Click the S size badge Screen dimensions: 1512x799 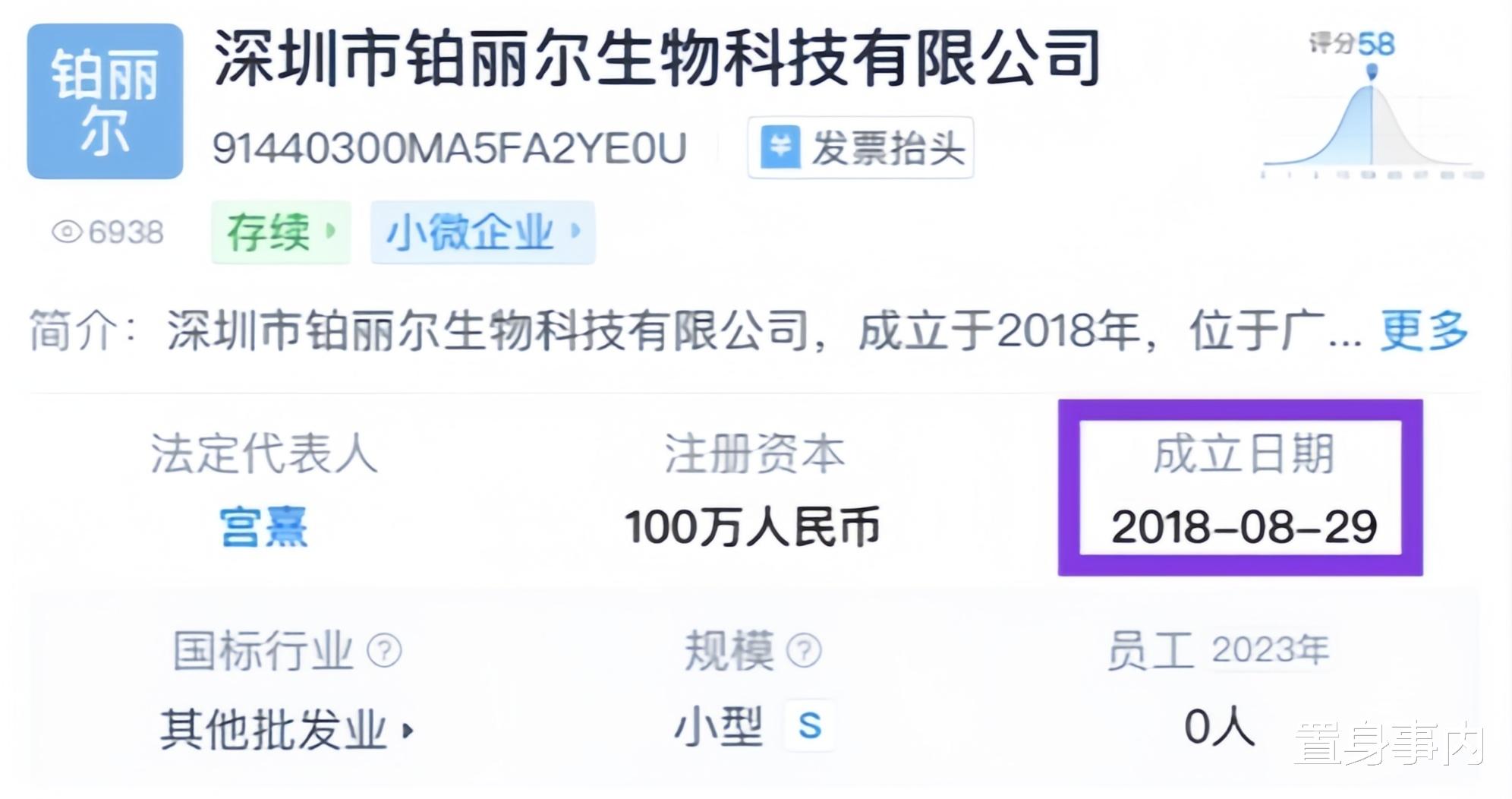[x=810, y=726]
